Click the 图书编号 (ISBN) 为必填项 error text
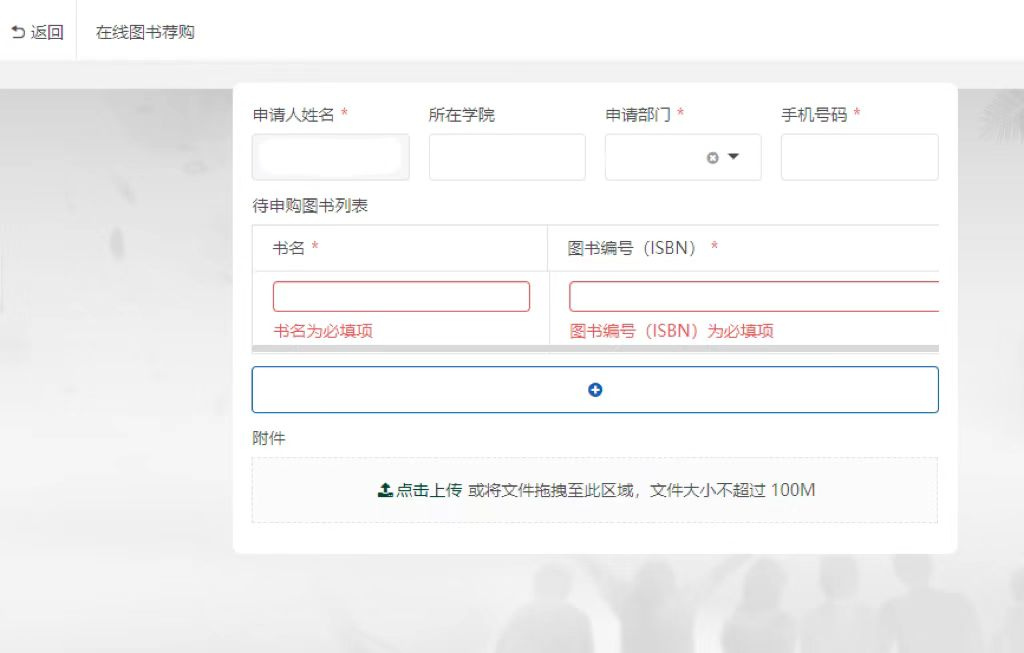1024x653 pixels. click(x=671, y=331)
